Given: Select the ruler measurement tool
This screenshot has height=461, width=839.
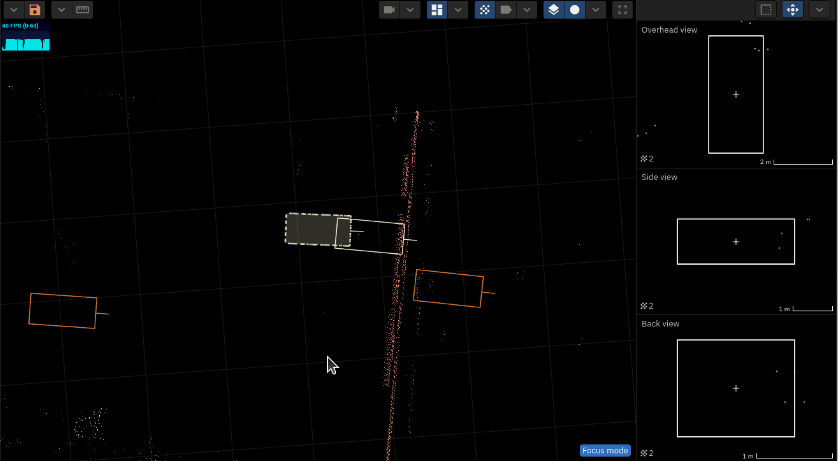Looking at the screenshot, I should tap(82, 10).
